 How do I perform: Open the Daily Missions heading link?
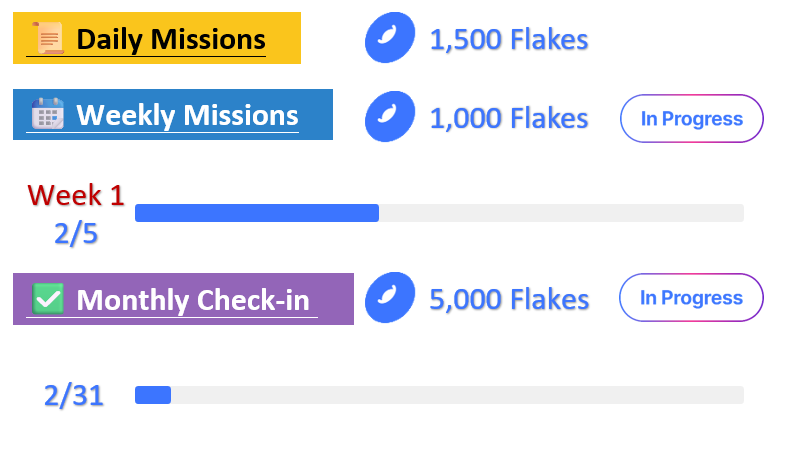(171, 39)
